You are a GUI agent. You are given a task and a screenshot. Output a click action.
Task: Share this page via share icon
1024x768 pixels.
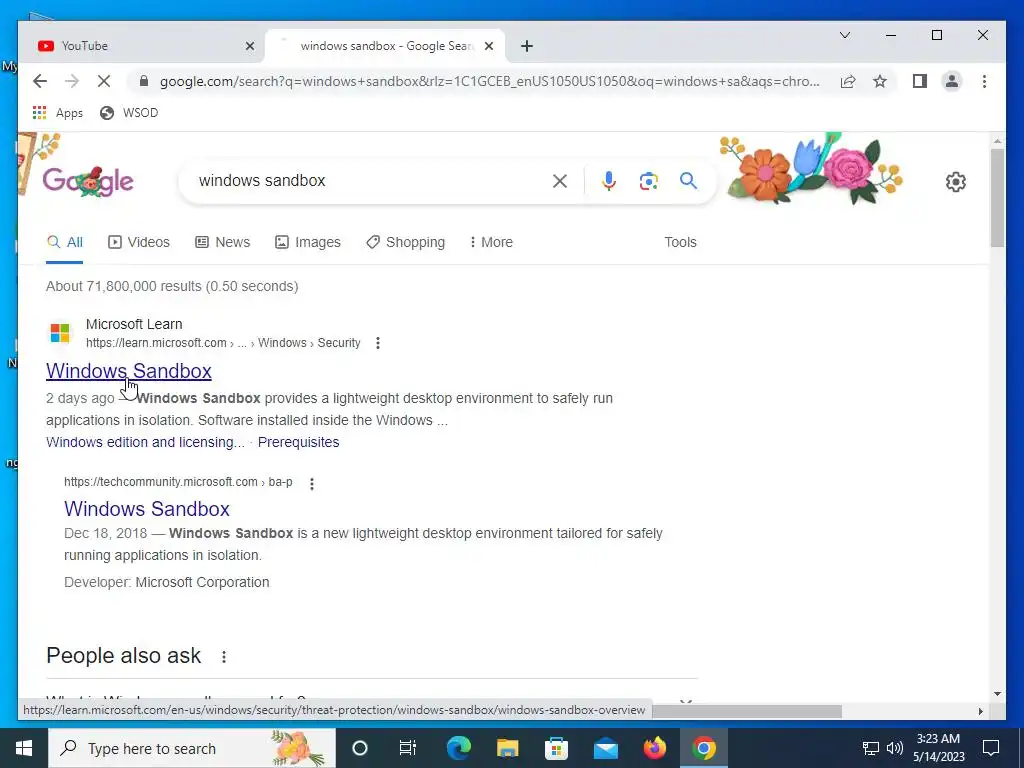(x=848, y=81)
